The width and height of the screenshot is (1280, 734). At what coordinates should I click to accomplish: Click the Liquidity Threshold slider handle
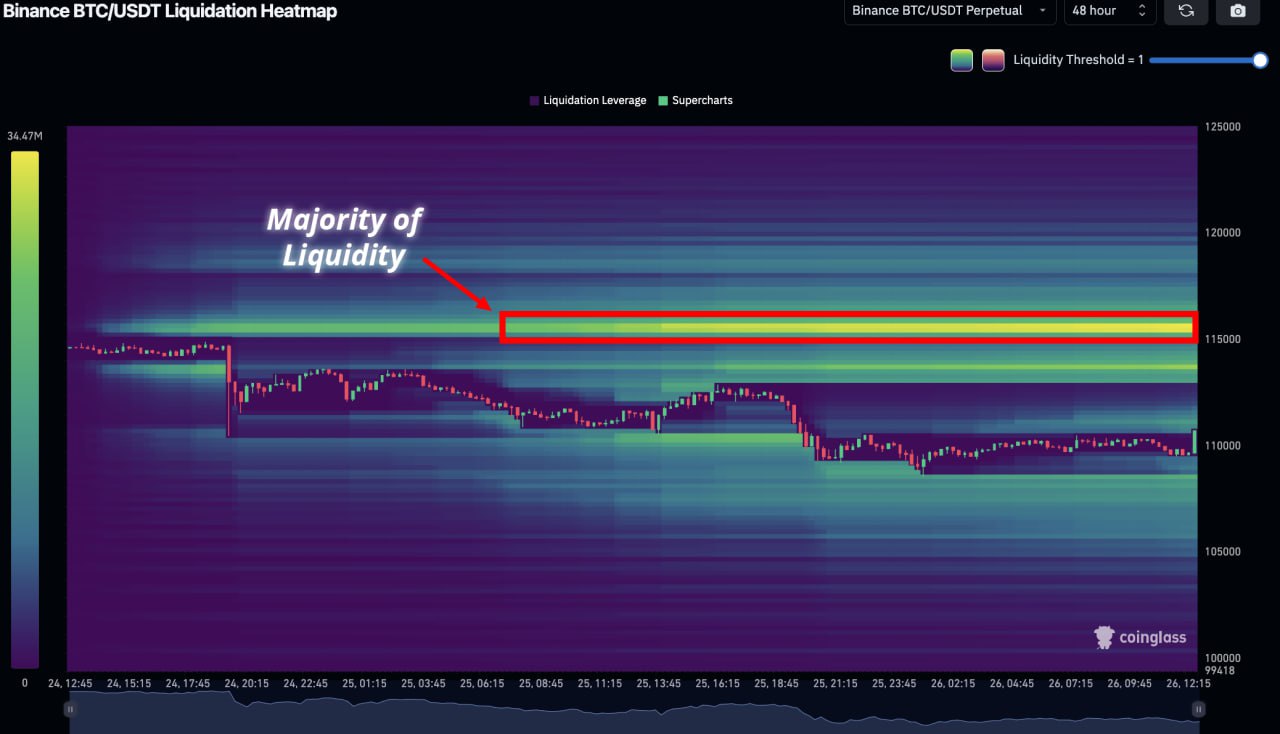click(1260, 60)
